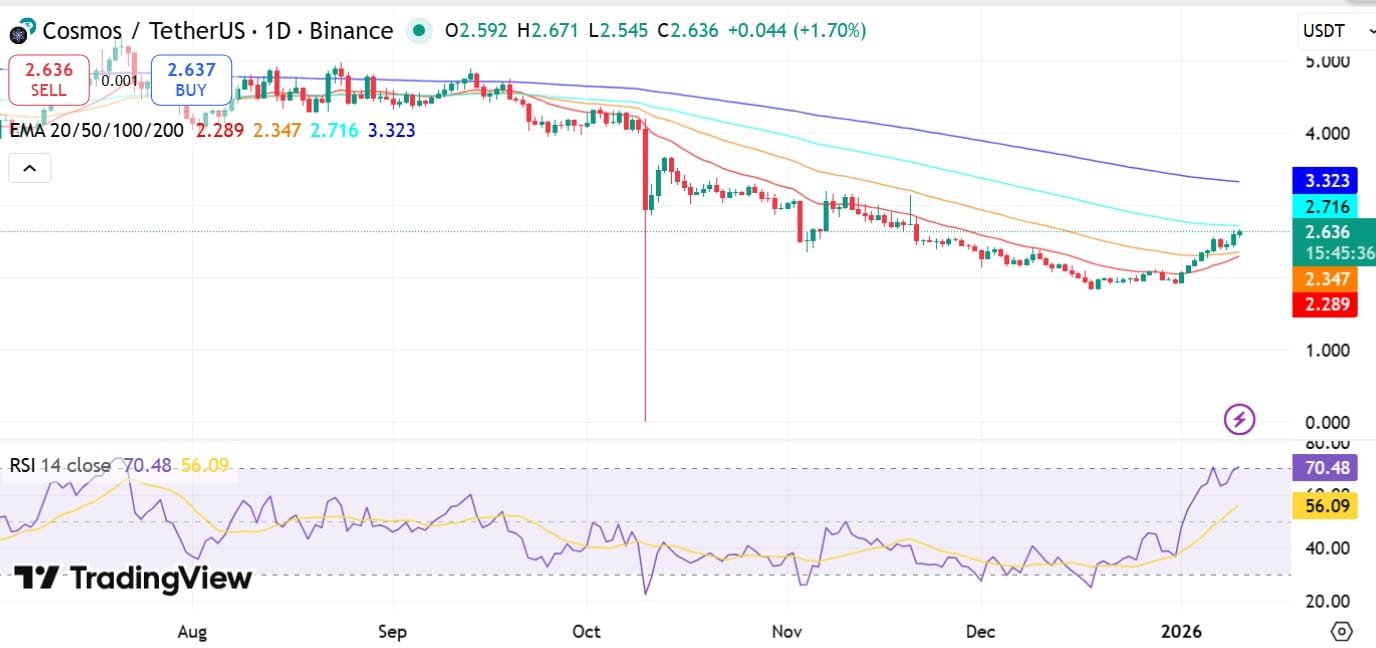The width and height of the screenshot is (1376, 648).
Task: Open quick trading with the lightning bolt icon
Action: click(x=1240, y=419)
